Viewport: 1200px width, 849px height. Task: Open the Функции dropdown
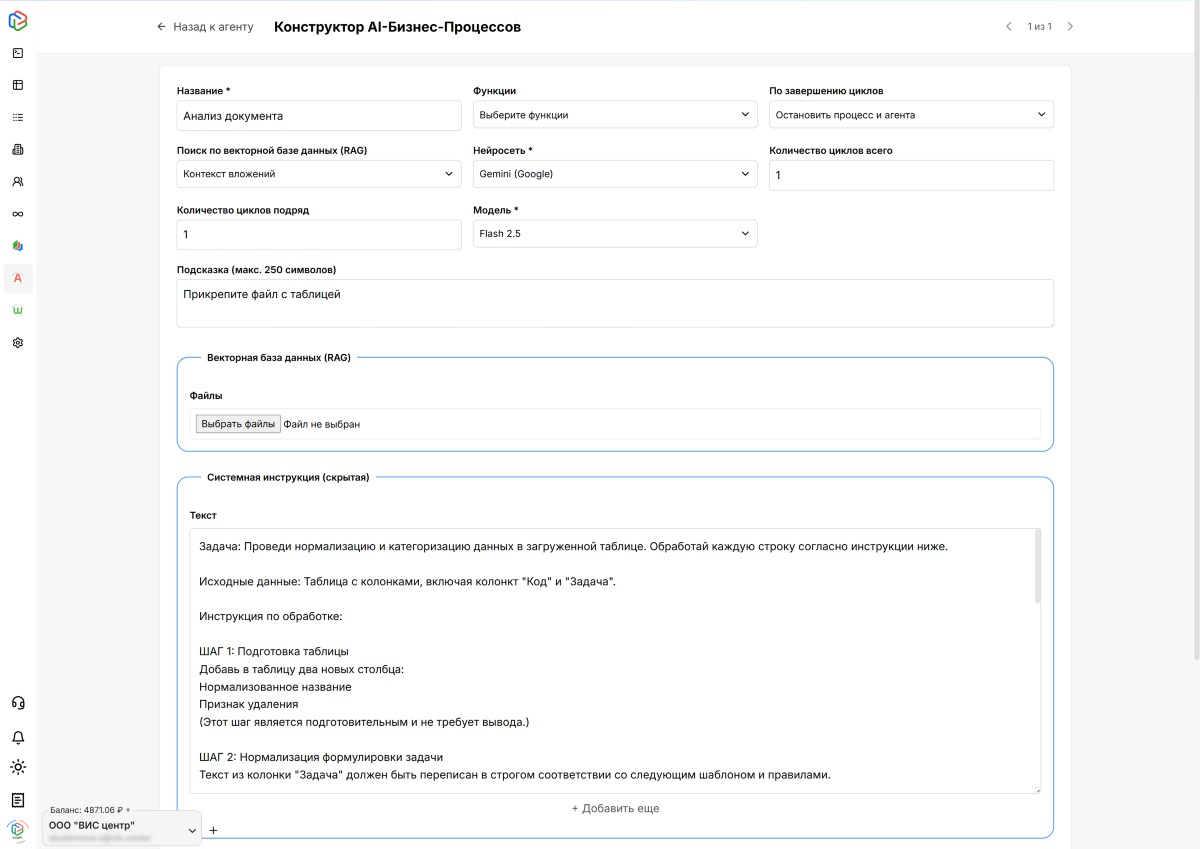(614, 115)
